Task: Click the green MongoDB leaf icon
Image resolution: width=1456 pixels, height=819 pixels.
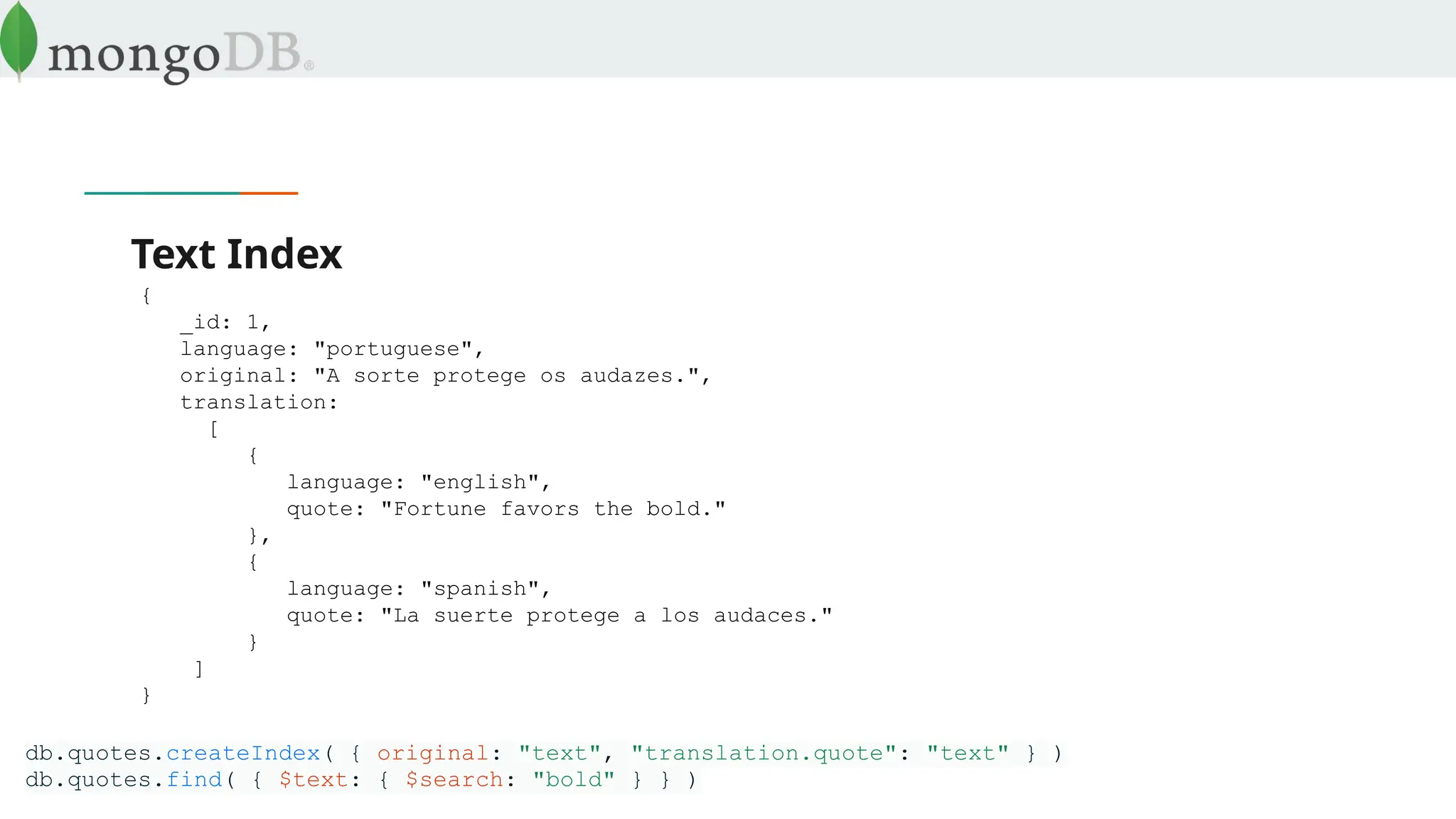Action: (x=18, y=41)
